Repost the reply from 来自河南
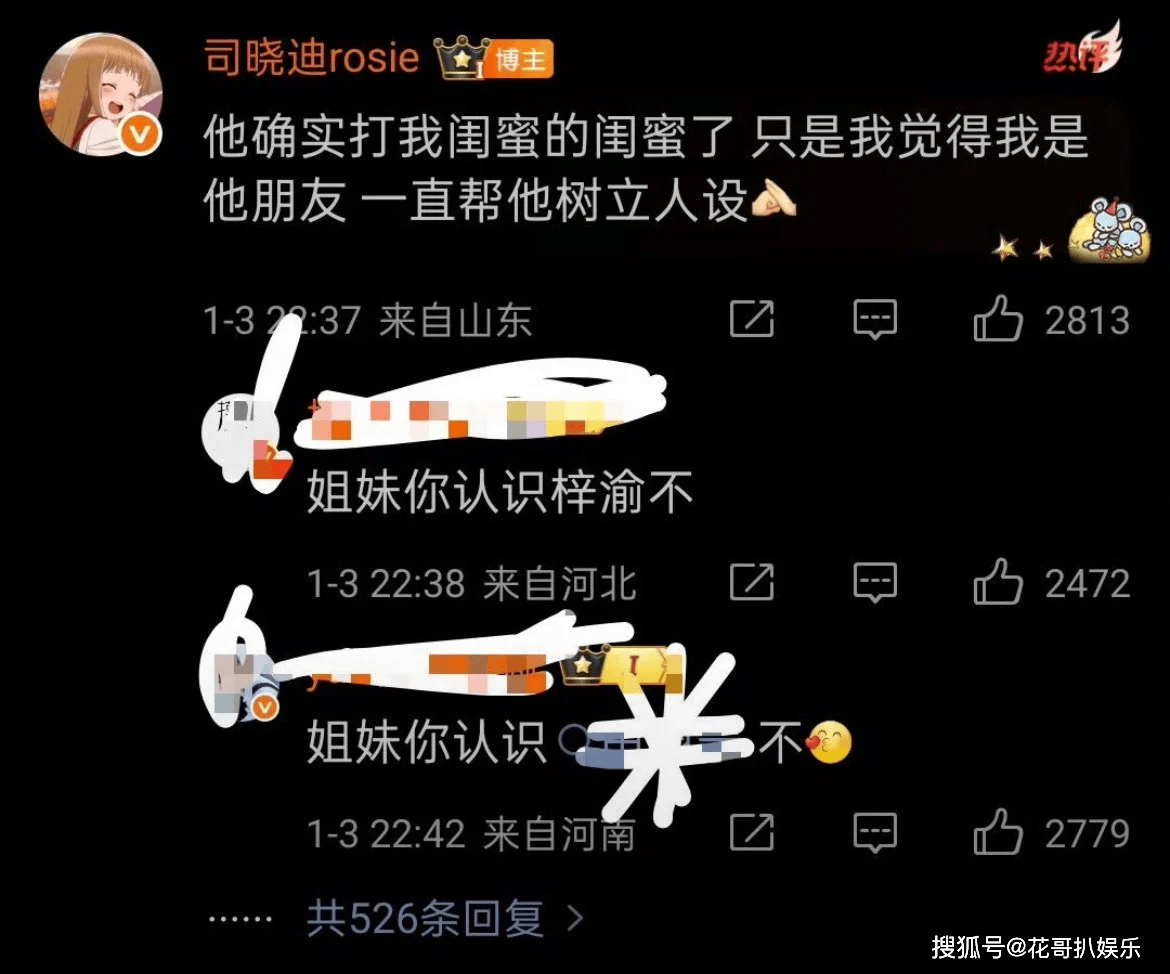Image resolution: width=1170 pixels, height=974 pixels. coord(751,832)
